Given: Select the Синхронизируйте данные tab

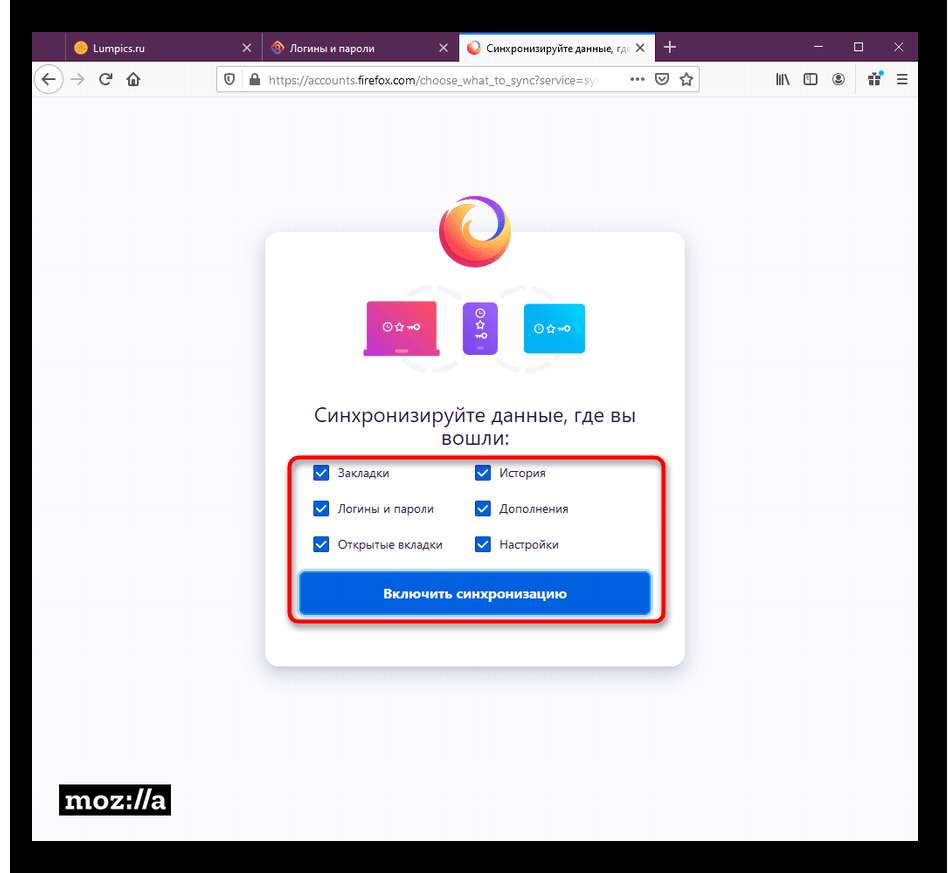Looking at the screenshot, I should (557, 47).
